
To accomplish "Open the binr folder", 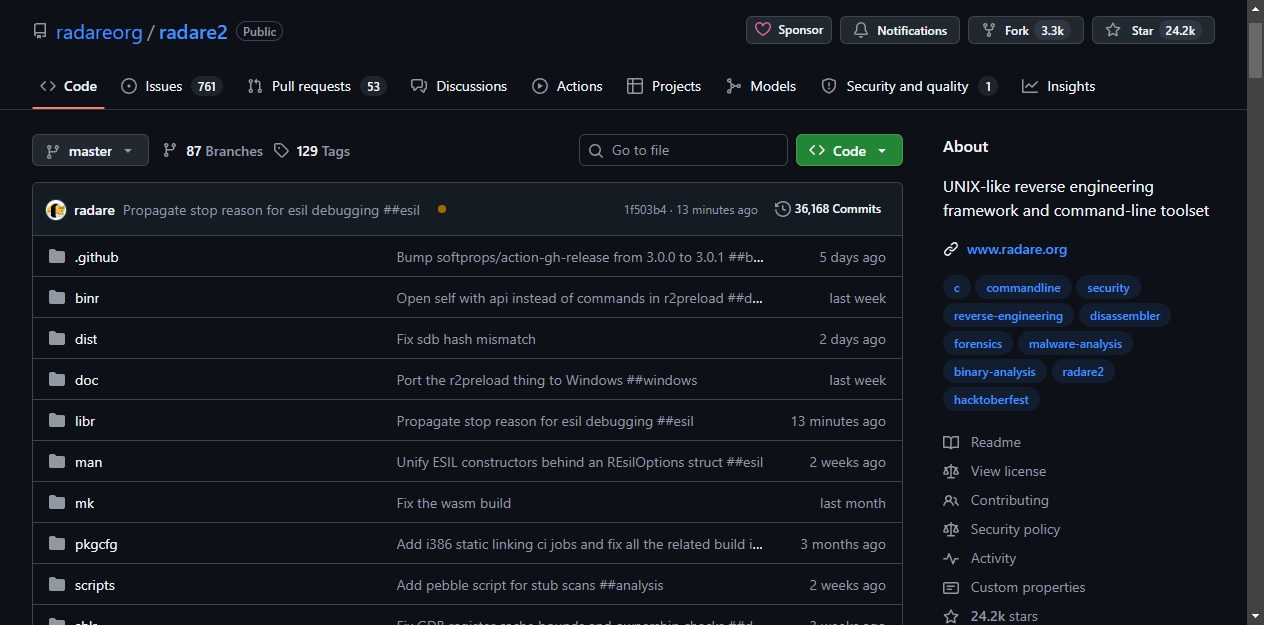I will tap(87, 298).
